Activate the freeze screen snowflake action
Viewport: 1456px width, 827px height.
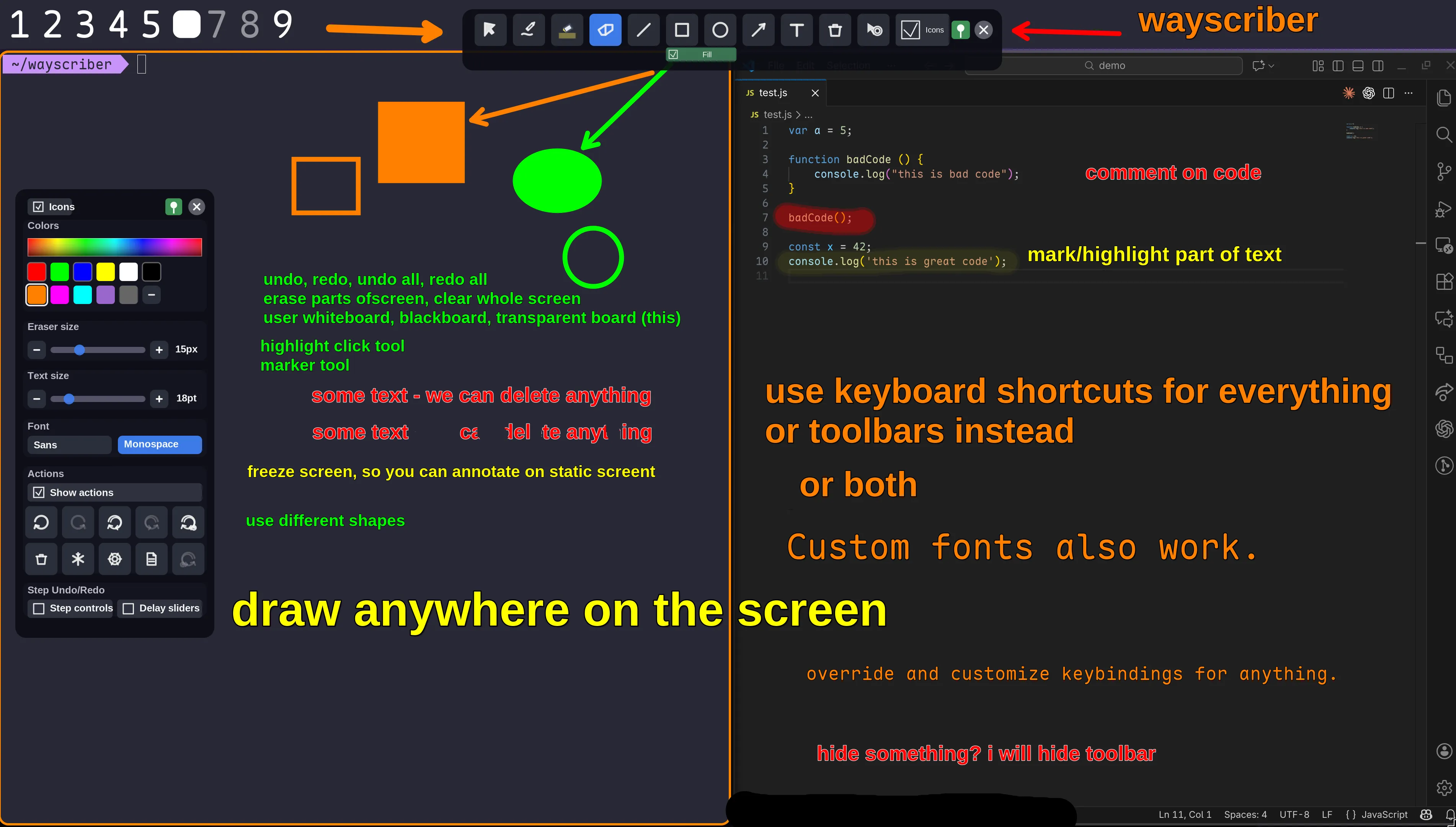pyautogui.click(x=78, y=559)
